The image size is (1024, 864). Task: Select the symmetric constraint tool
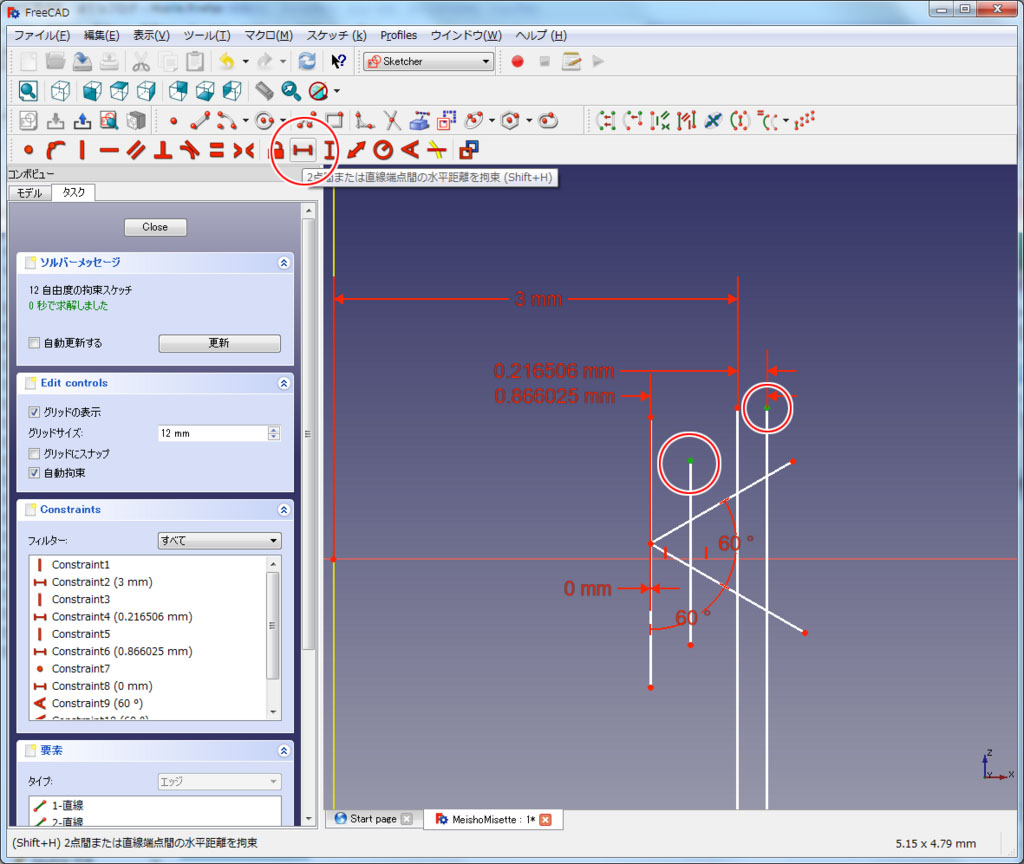244,150
